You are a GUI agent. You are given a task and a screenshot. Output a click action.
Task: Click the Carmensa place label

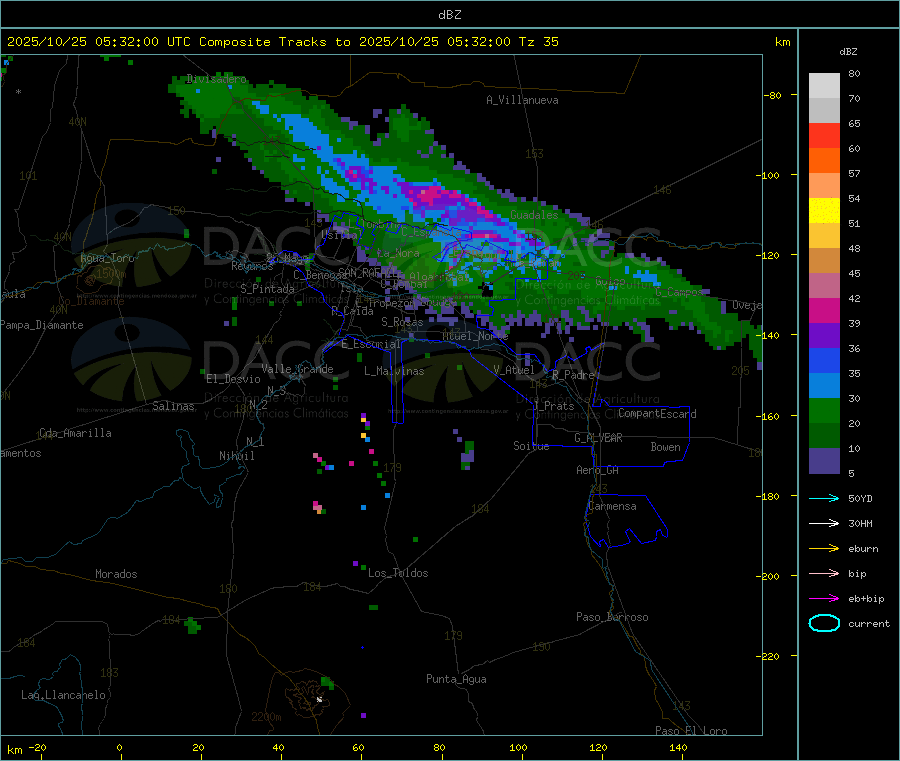pyautogui.click(x=612, y=506)
